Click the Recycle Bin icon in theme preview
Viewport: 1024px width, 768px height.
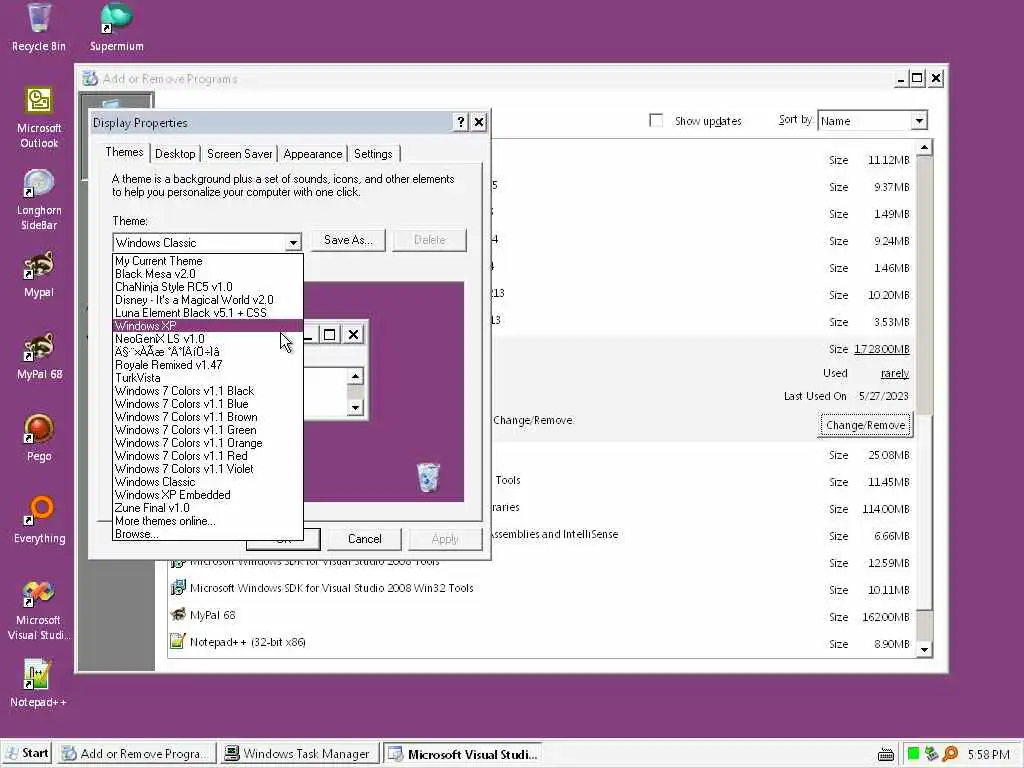(428, 477)
